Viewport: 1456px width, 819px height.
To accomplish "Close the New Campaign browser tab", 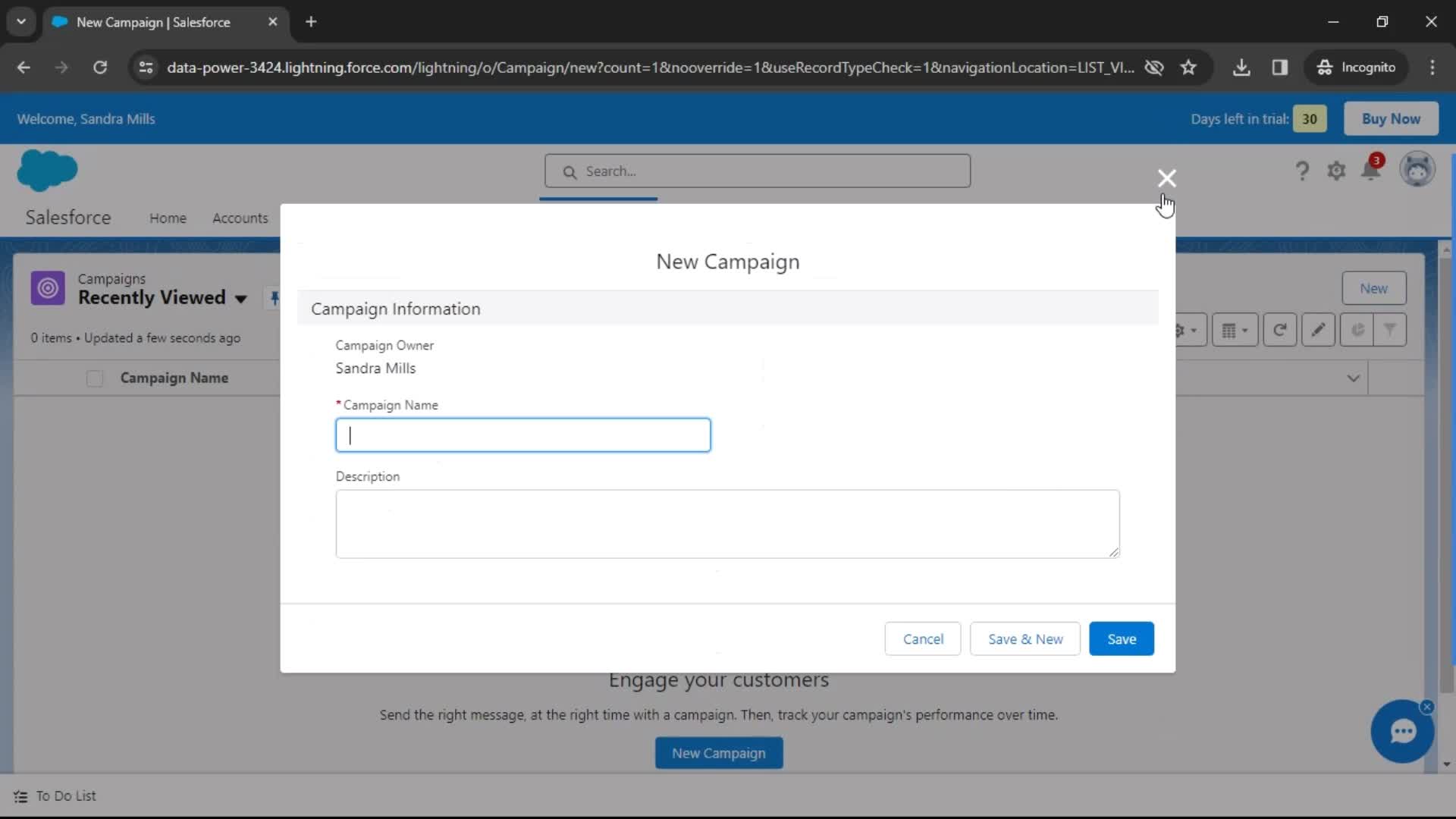I will (x=273, y=22).
